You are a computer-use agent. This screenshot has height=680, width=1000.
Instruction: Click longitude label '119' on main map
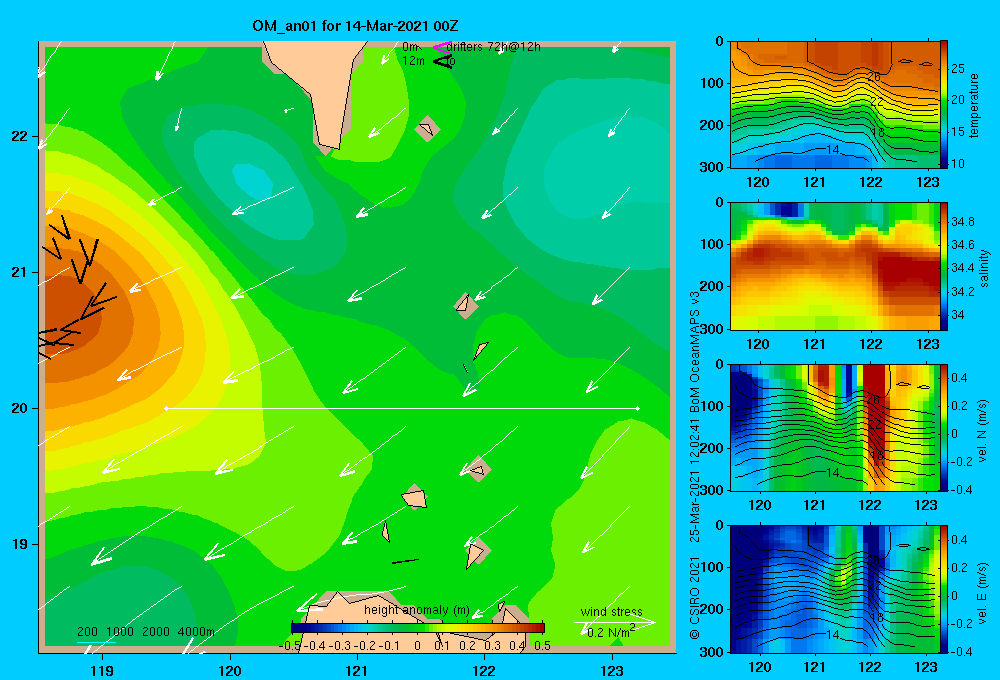[x=102, y=670]
